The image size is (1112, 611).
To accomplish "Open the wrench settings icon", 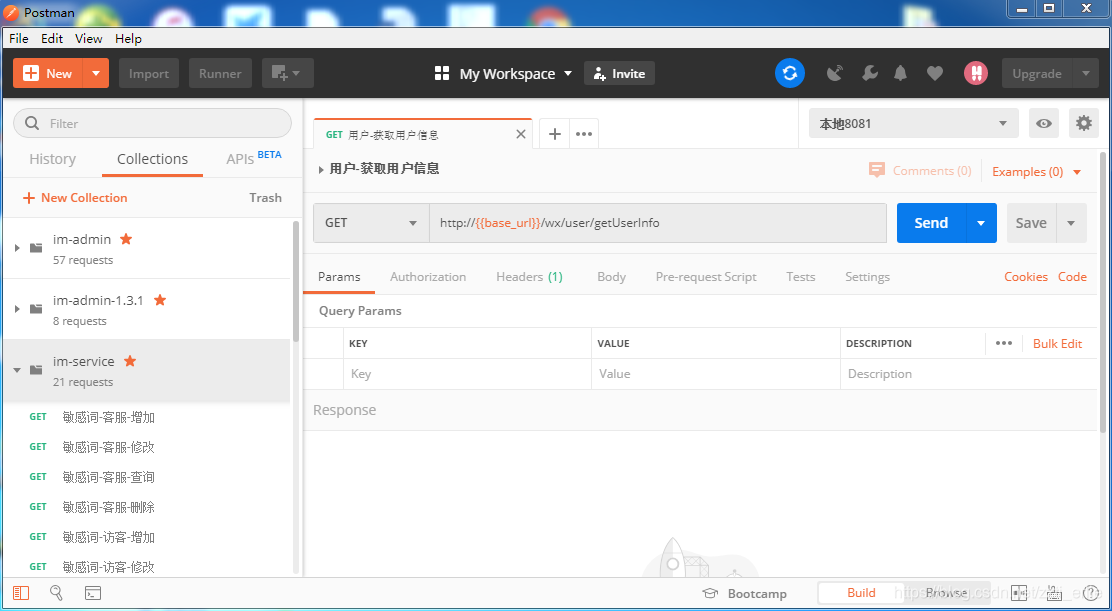I will click(x=869, y=73).
